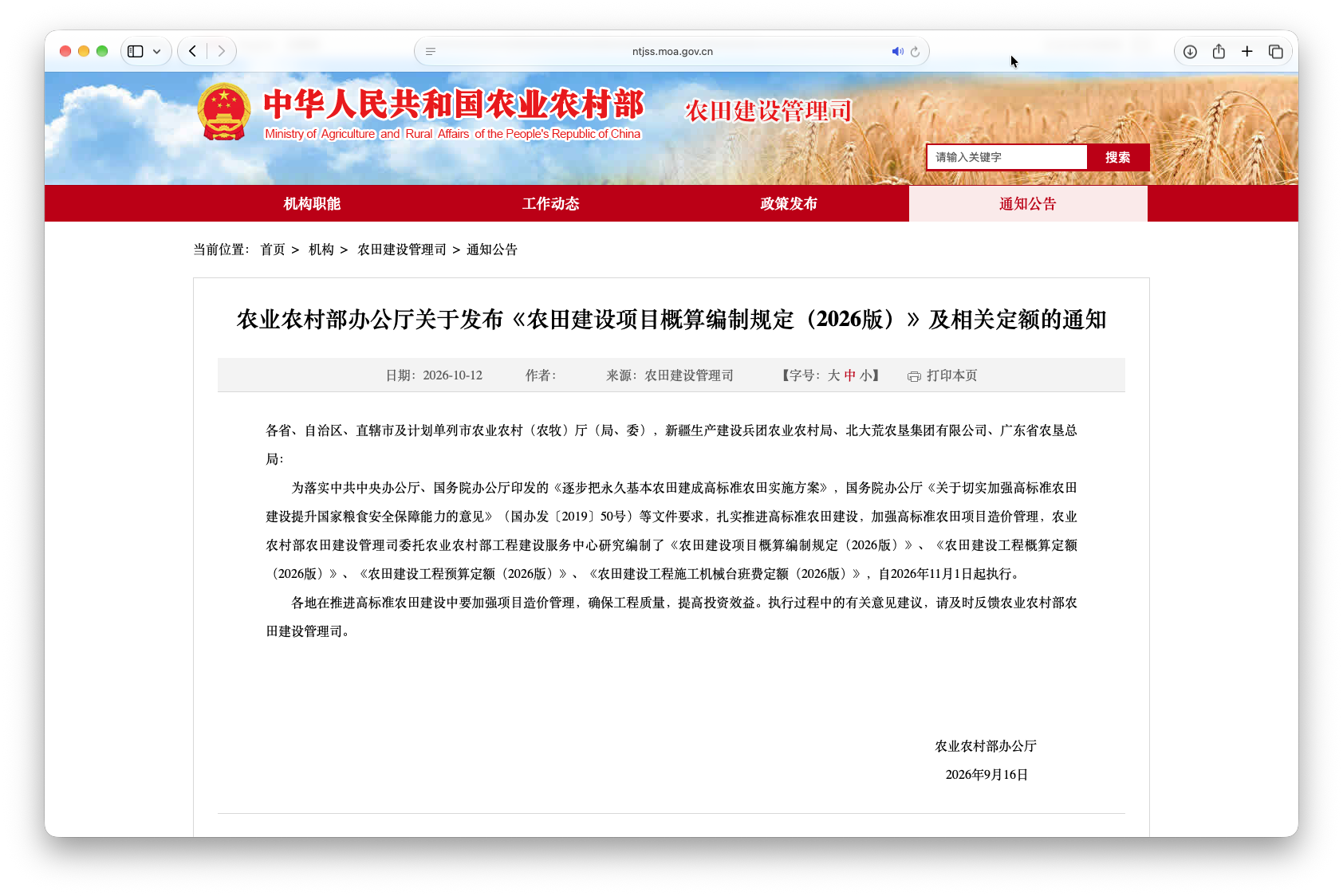The height and width of the screenshot is (896, 1343).
Task: Show the tab overview icon
Action: click(1276, 51)
